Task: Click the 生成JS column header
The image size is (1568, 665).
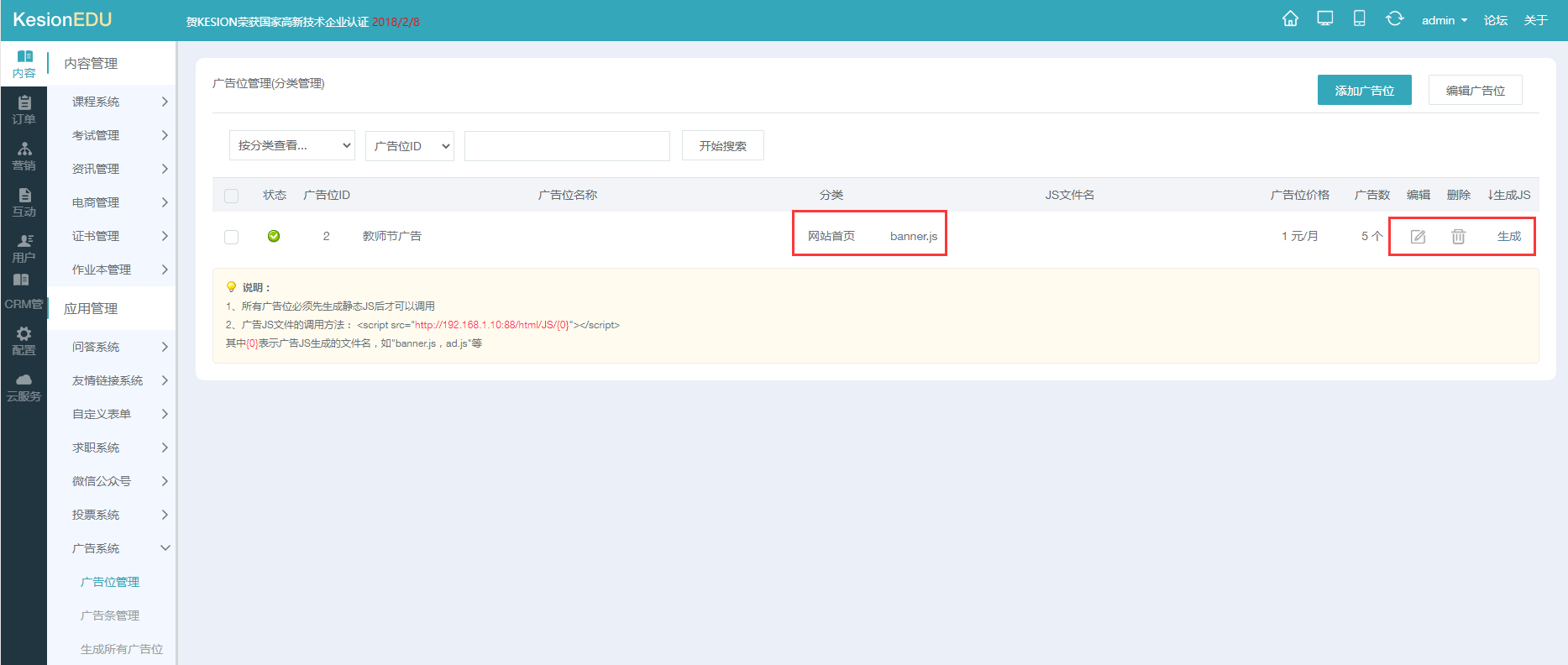Action: coord(1509,195)
